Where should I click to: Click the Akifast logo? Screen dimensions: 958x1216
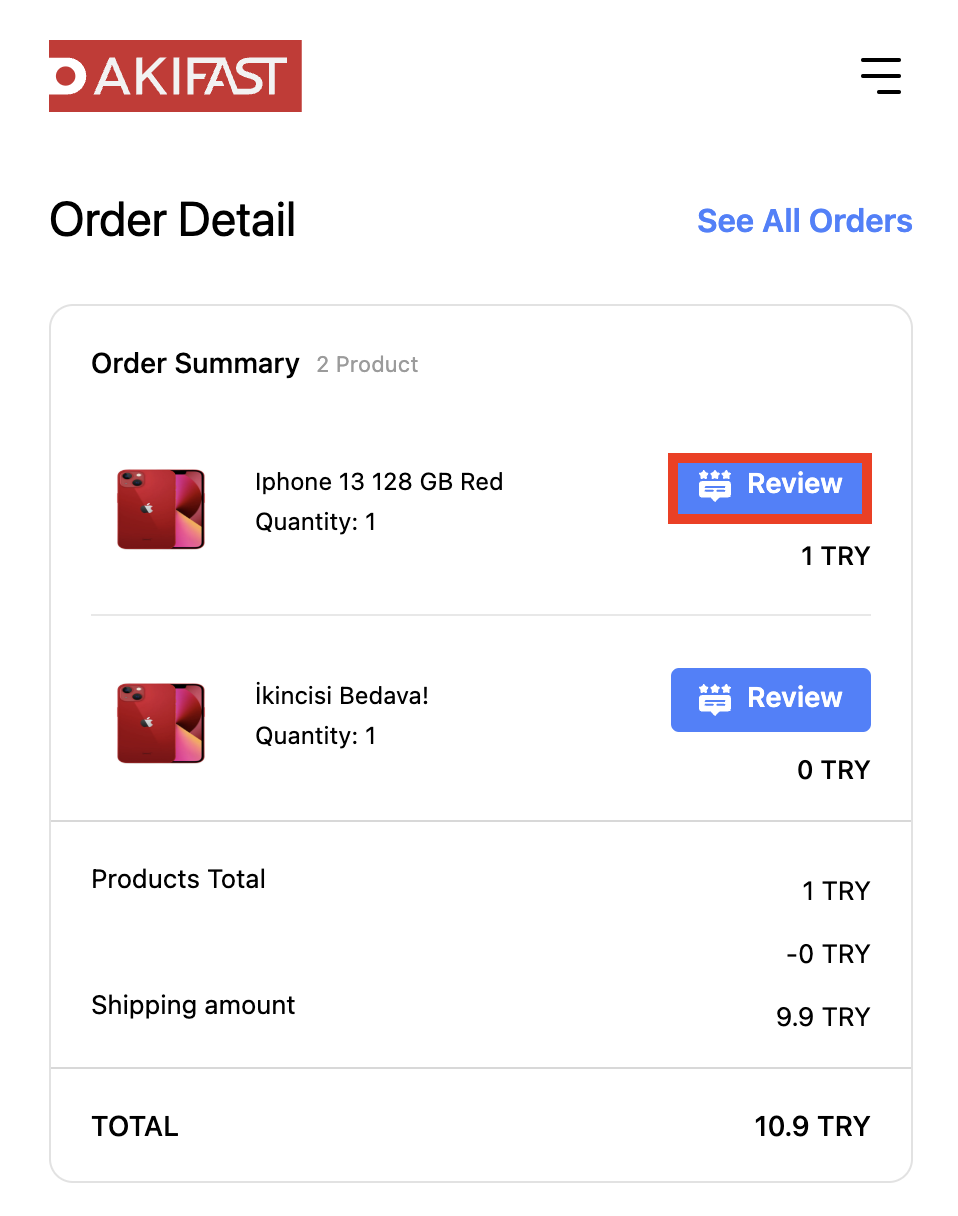pyautogui.click(x=175, y=76)
